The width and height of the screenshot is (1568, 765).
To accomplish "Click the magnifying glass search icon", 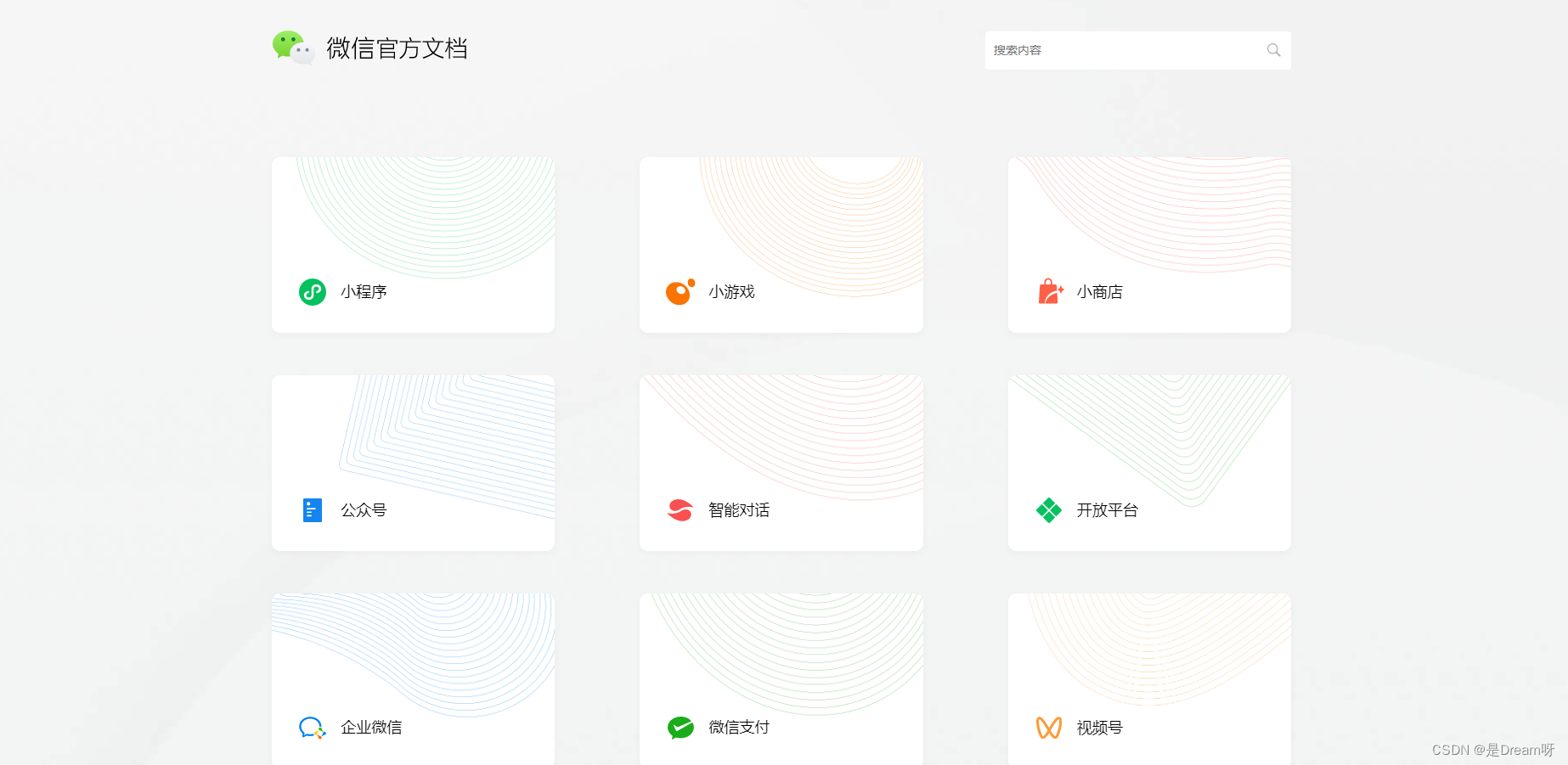I will [1272, 49].
